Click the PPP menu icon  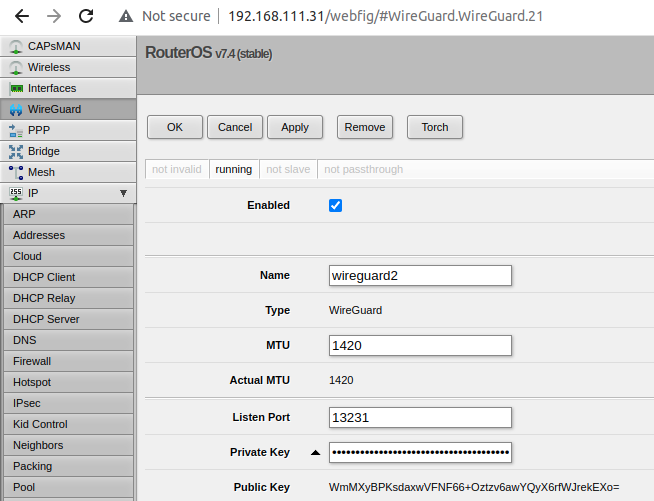point(16,131)
